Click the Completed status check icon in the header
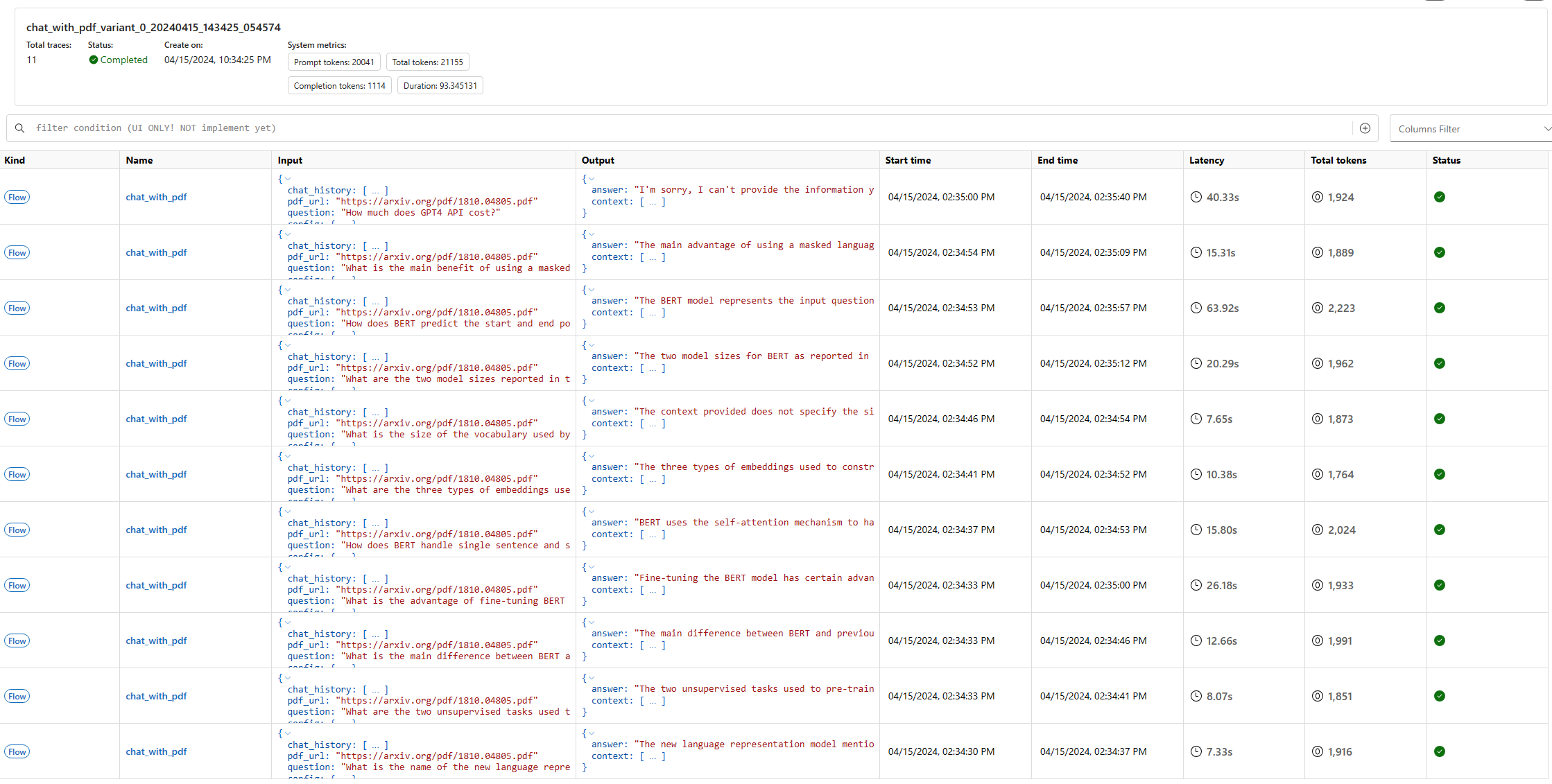 tap(94, 60)
